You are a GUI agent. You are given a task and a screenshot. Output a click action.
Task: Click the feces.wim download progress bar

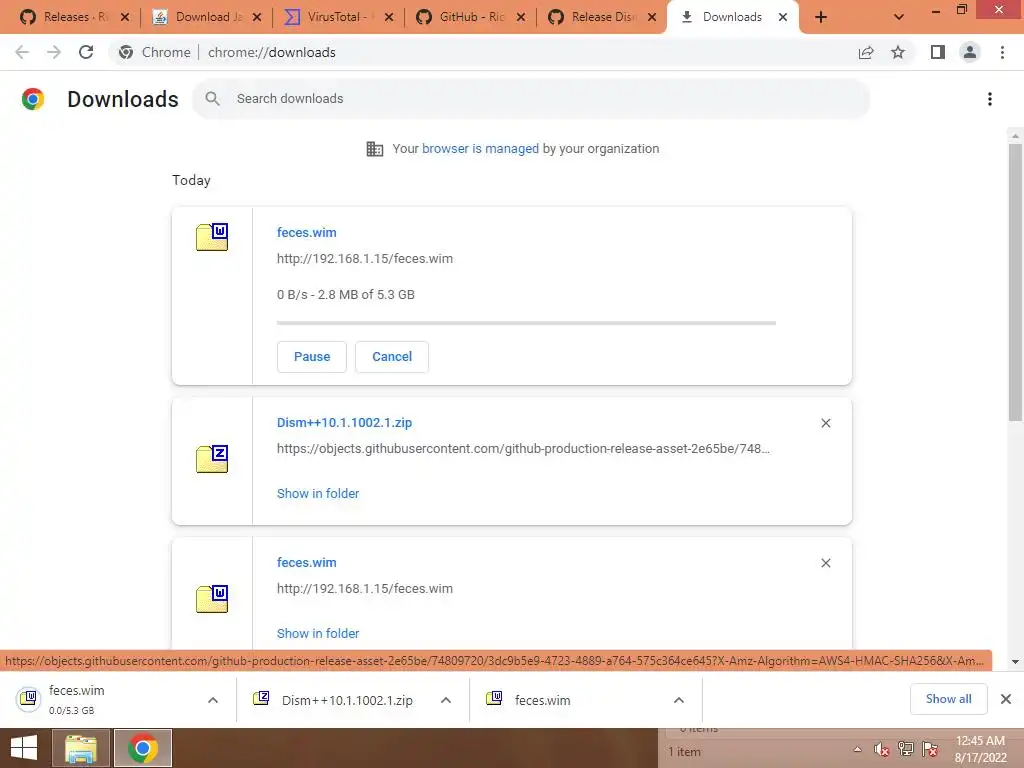pos(526,323)
